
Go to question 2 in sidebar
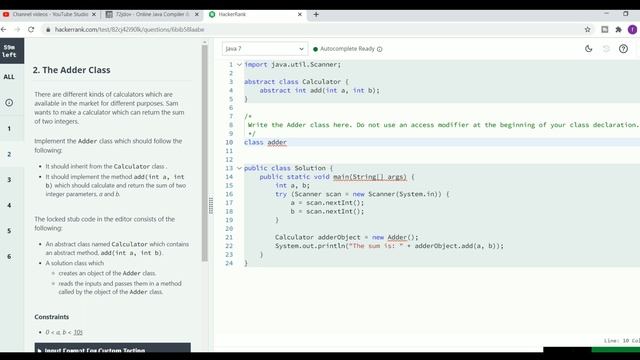[9, 154]
